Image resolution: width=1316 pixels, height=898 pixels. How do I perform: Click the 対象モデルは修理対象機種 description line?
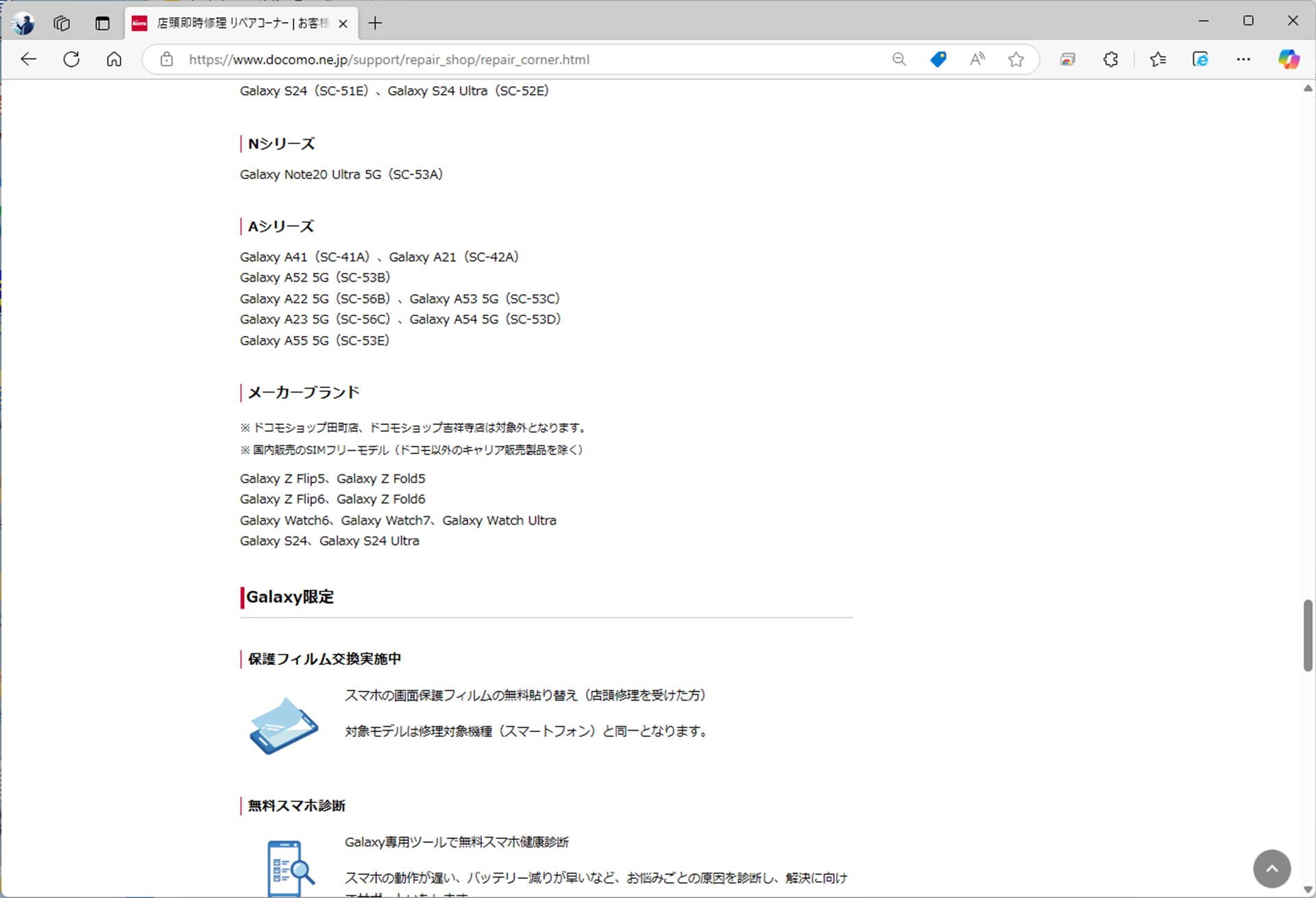coord(526,731)
